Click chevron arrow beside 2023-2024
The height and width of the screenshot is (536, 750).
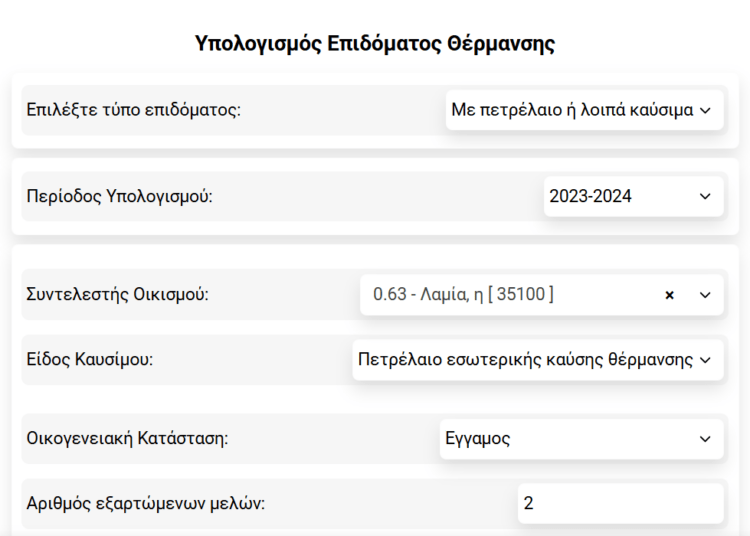click(705, 196)
